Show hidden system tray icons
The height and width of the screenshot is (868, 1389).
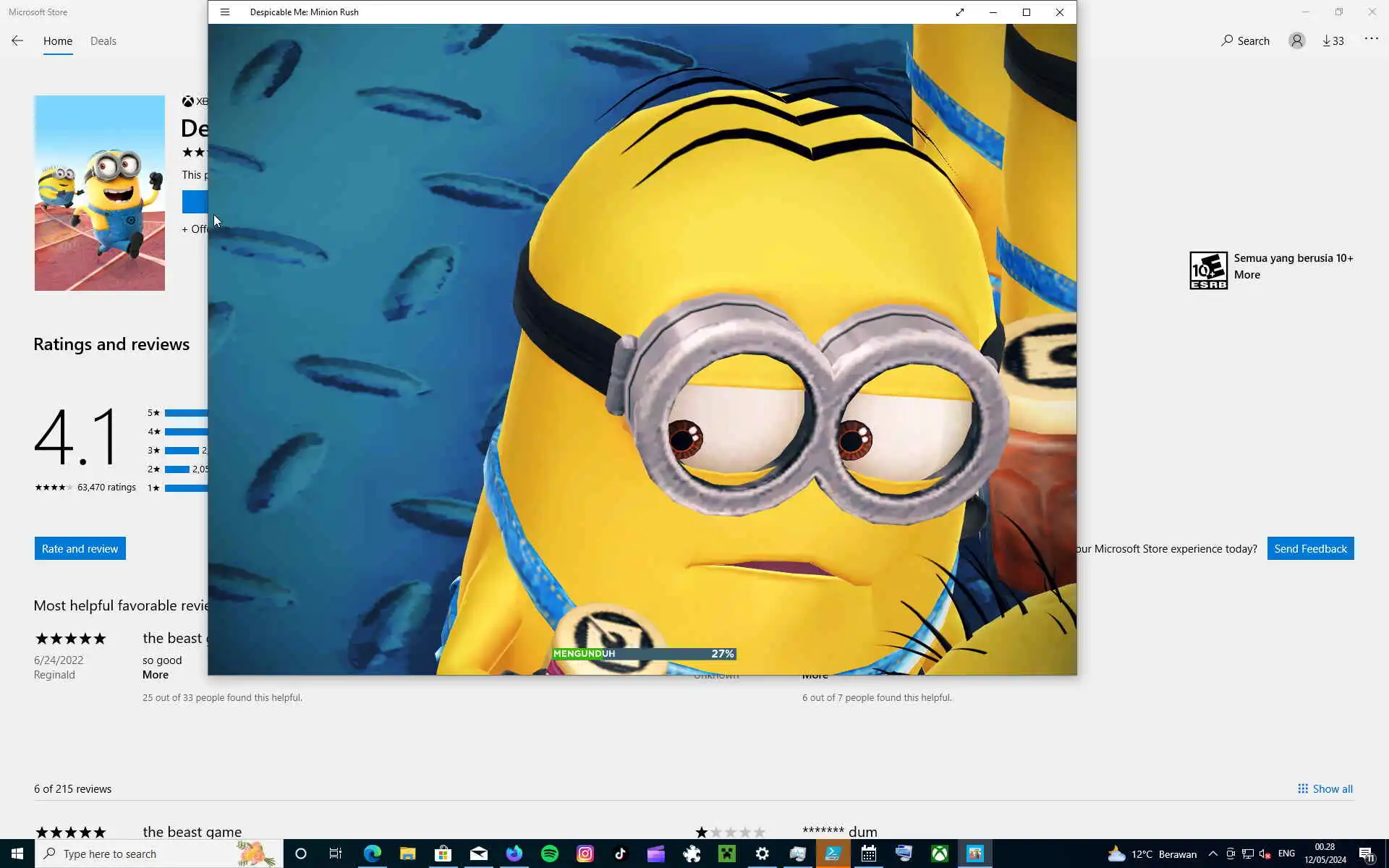point(1213,854)
